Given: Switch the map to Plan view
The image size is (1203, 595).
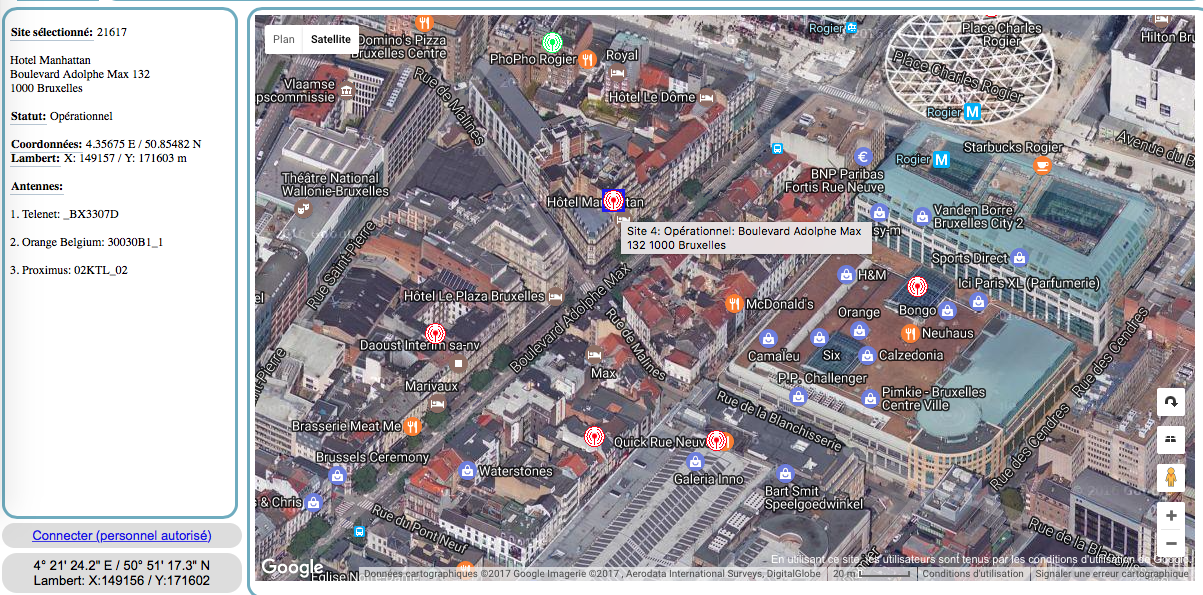Looking at the screenshot, I should click(284, 39).
